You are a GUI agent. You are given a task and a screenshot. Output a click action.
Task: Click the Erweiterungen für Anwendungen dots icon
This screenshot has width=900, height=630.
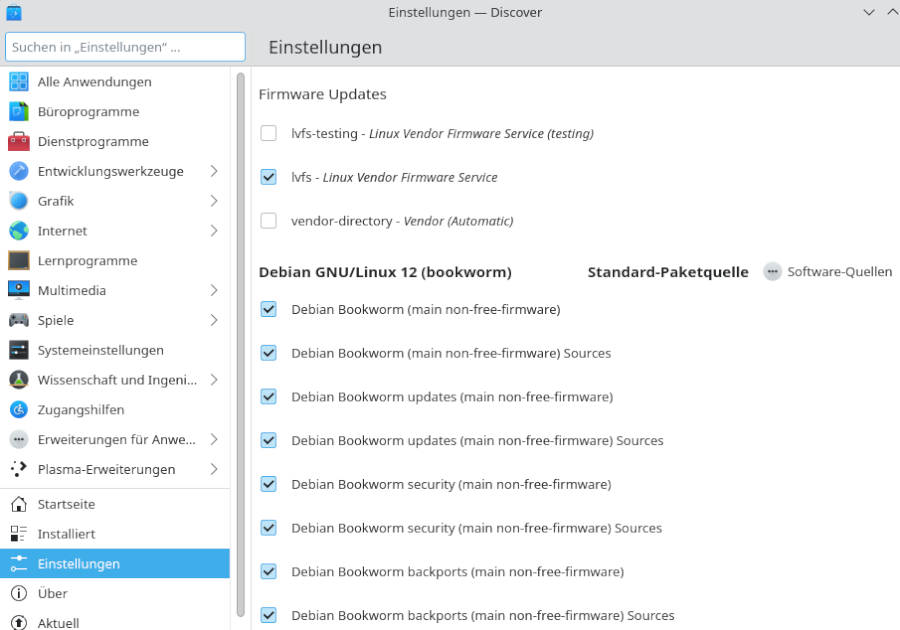click(19, 440)
